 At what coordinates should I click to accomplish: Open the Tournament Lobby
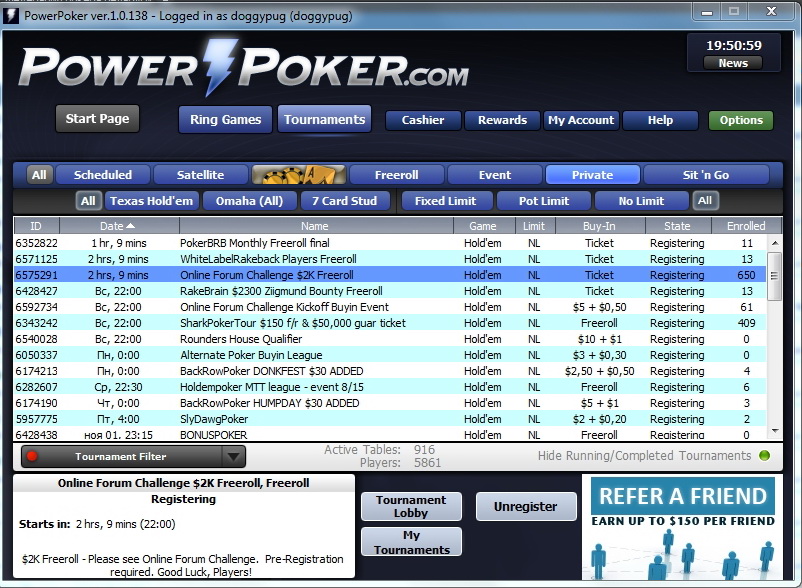(x=411, y=506)
